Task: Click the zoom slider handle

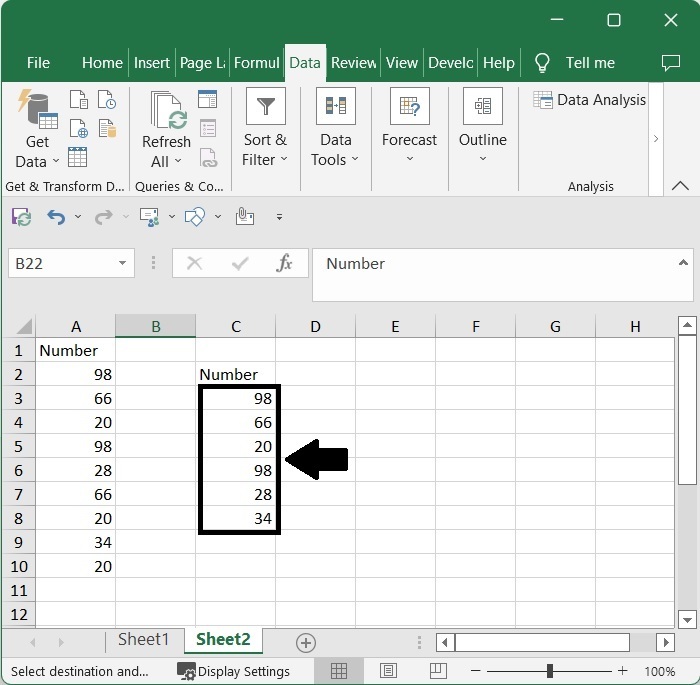Action: pyautogui.click(x=549, y=671)
